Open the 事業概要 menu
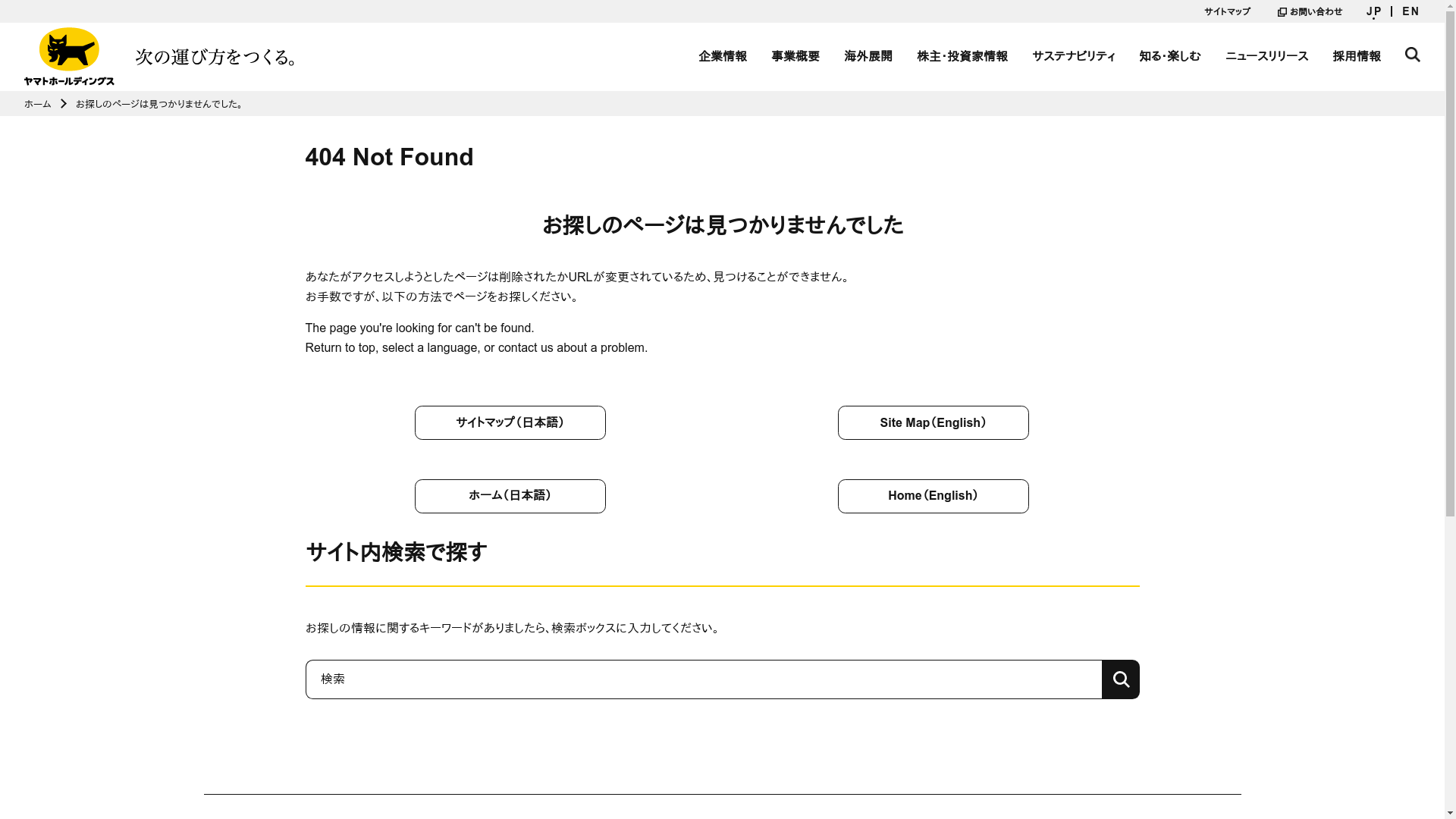Screen dimensions: 1456x819 click(795, 56)
